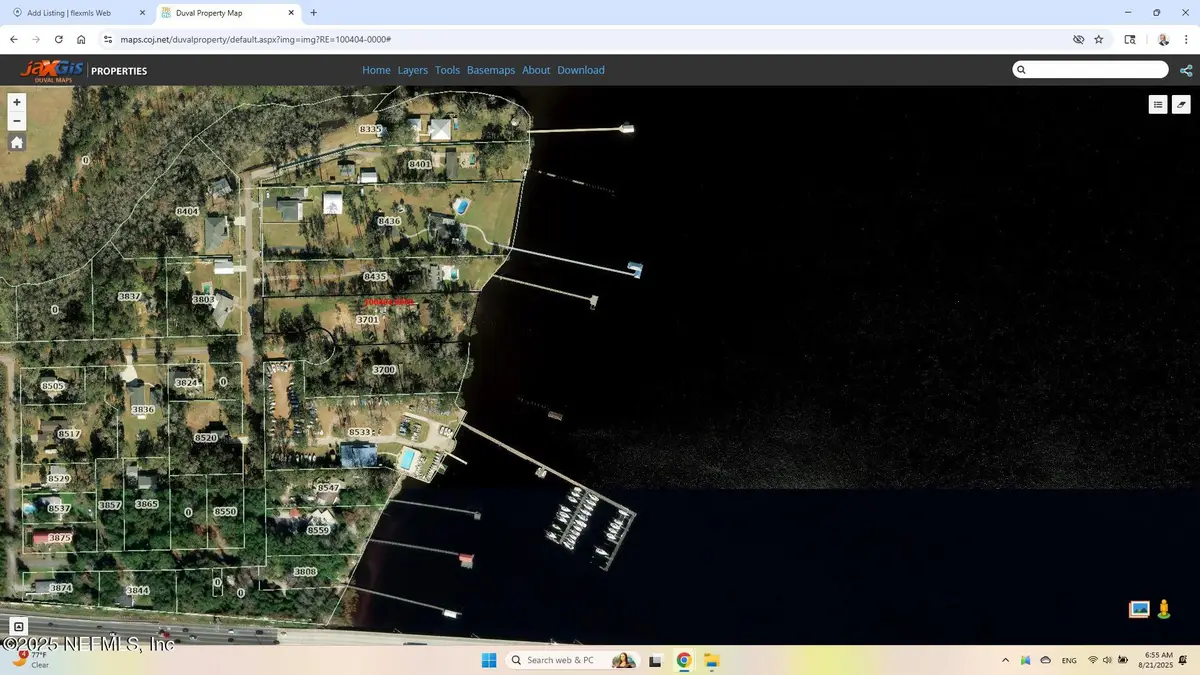Open the map legend list icon

pyautogui.click(x=1158, y=104)
